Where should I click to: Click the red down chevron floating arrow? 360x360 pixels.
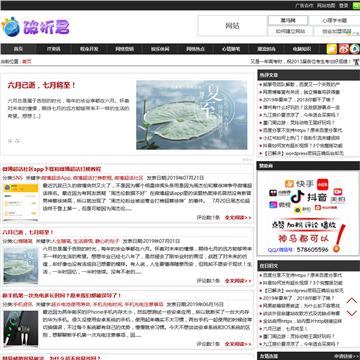click(x=352, y=313)
